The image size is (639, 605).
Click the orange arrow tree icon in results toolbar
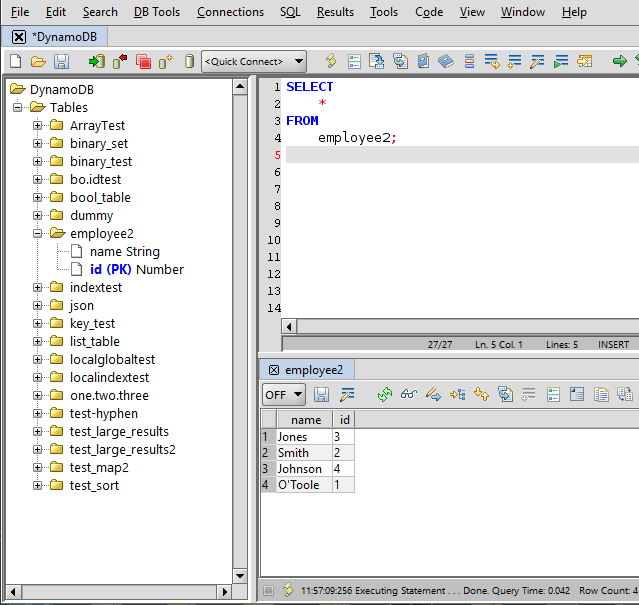457,394
